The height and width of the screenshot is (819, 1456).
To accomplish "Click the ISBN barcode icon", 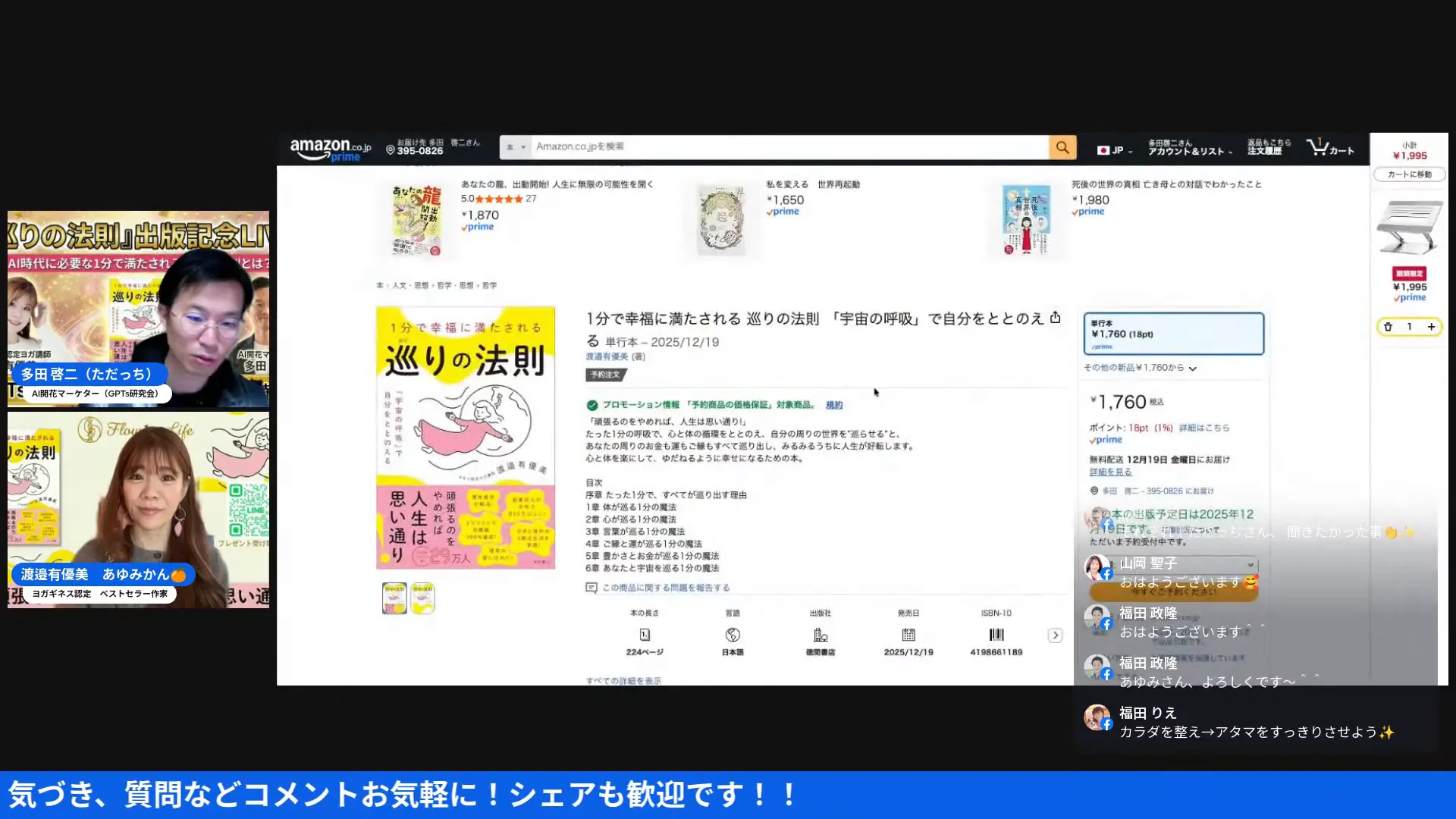I will (x=996, y=635).
